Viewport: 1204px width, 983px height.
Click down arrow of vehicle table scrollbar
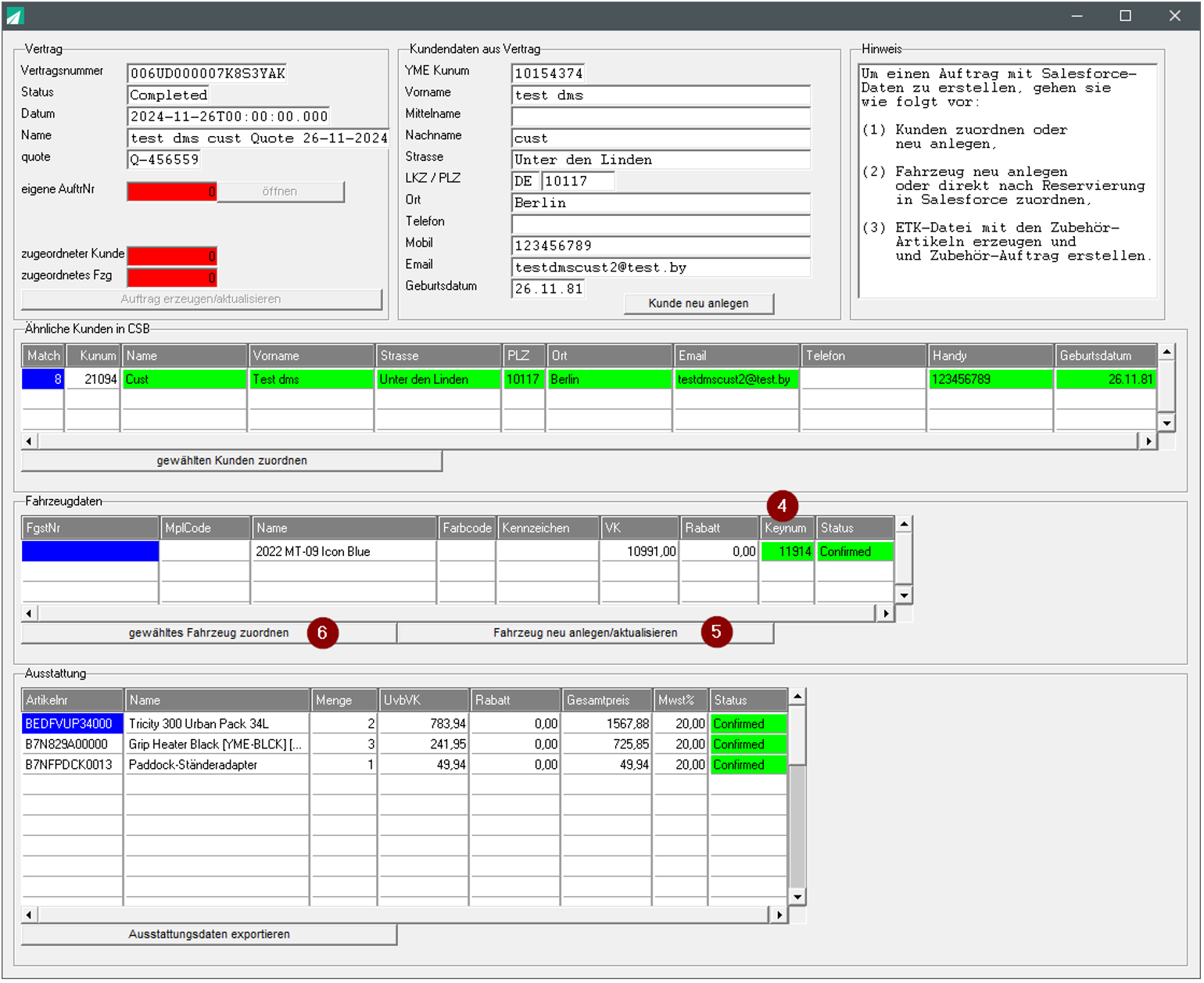[904, 596]
